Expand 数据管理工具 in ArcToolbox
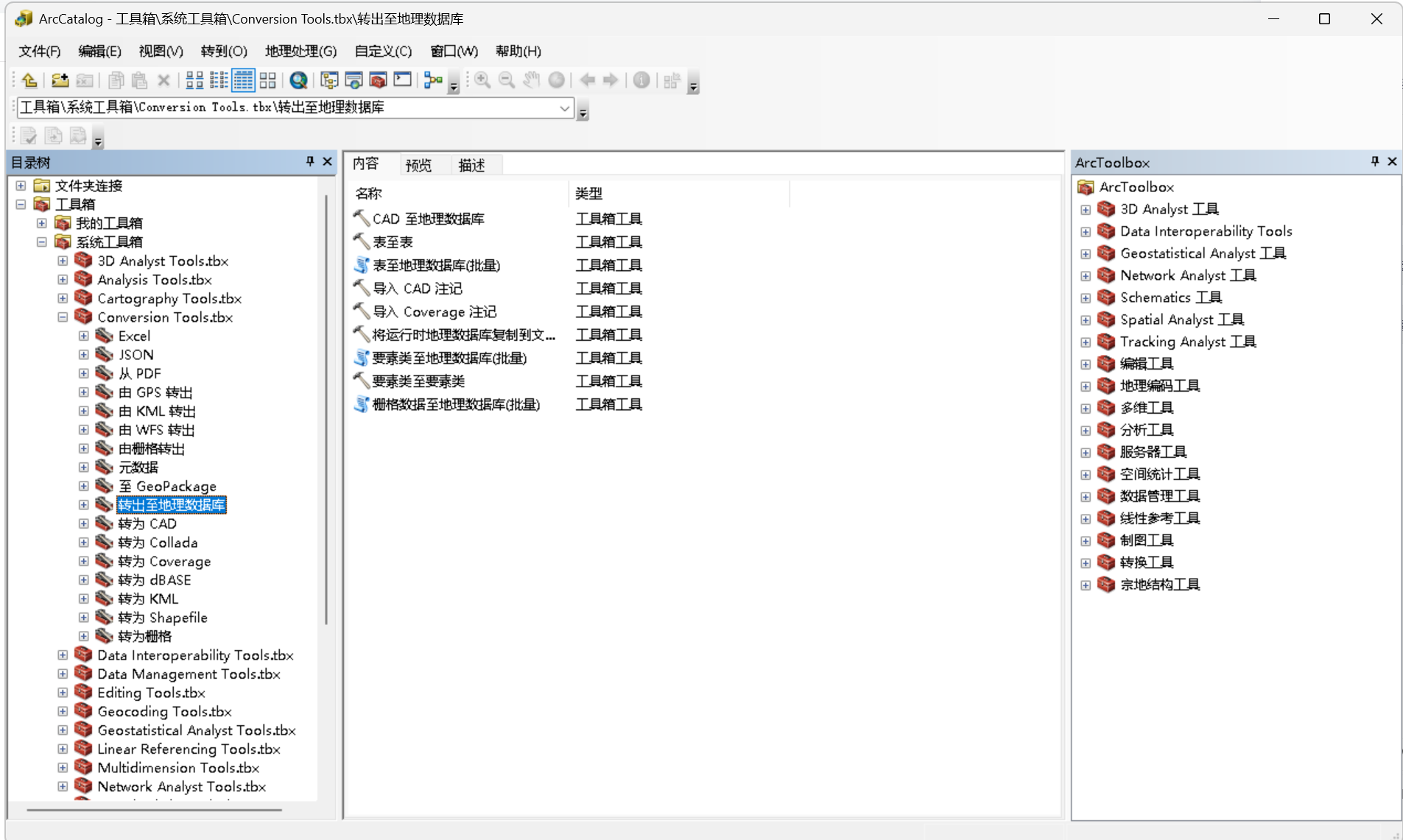The height and width of the screenshot is (840, 1403). pyautogui.click(x=1086, y=497)
